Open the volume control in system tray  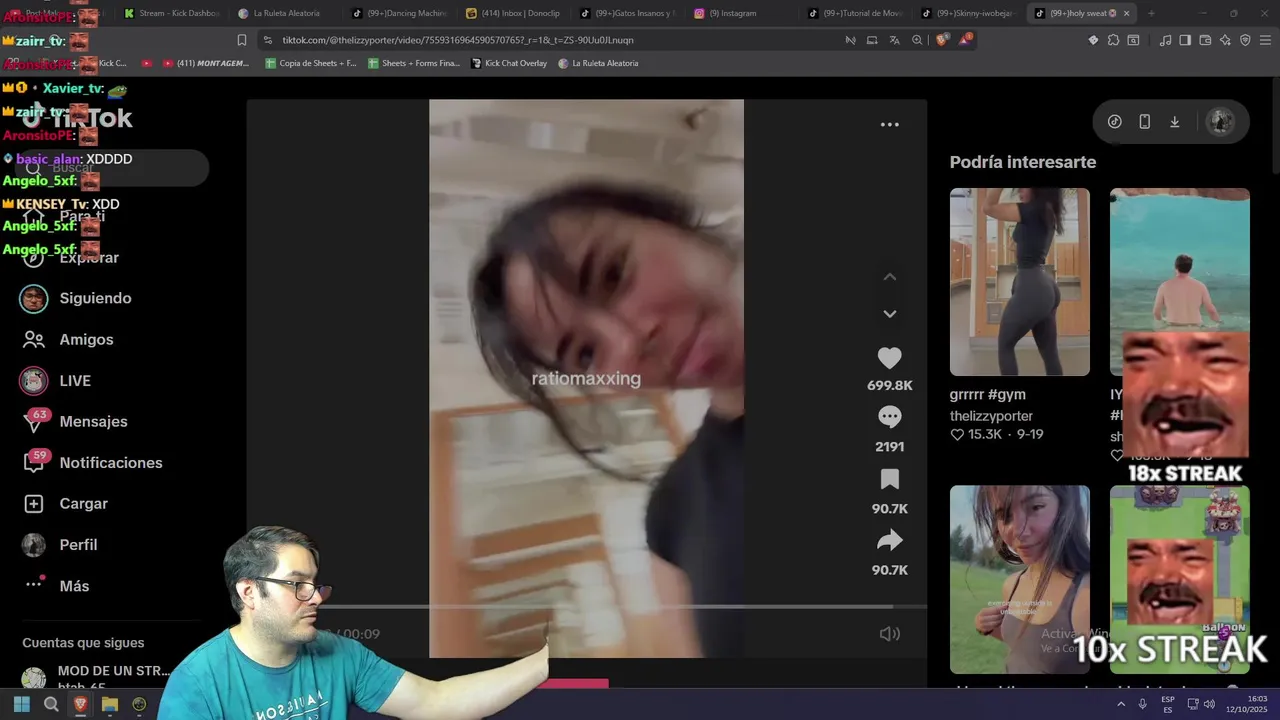(1209, 704)
